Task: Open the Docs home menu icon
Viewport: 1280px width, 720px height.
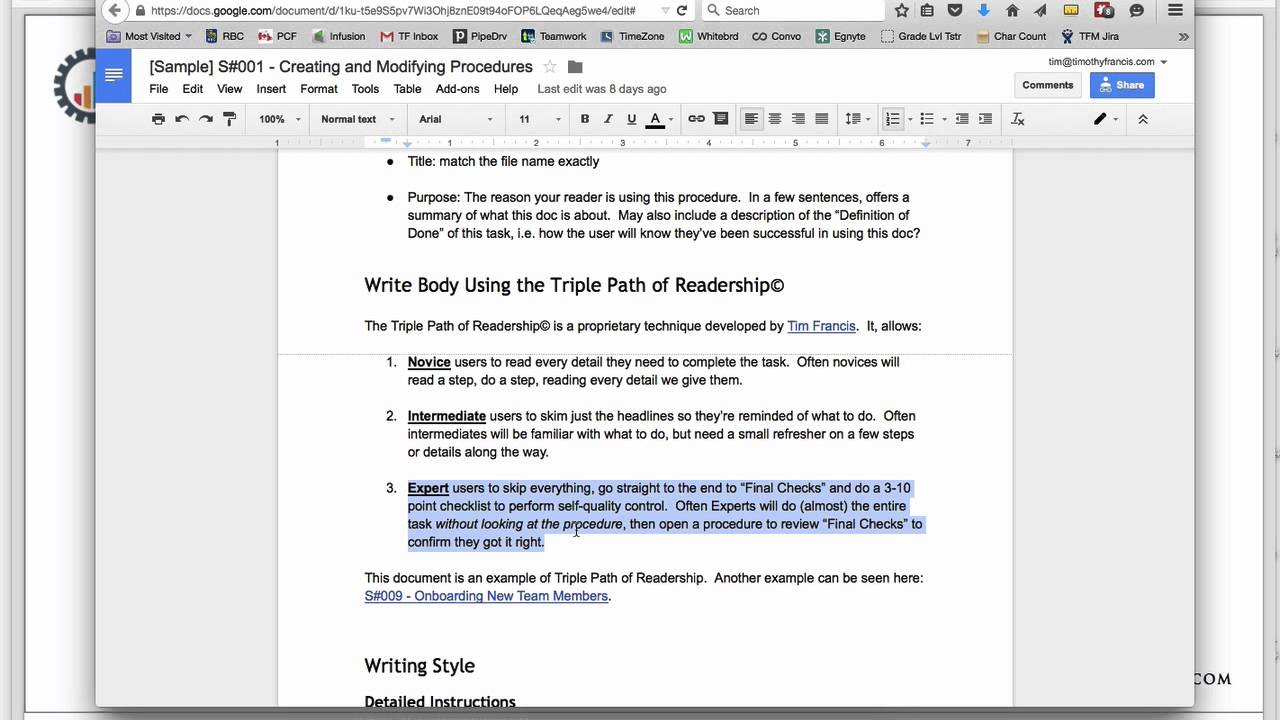Action: click(x=113, y=75)
